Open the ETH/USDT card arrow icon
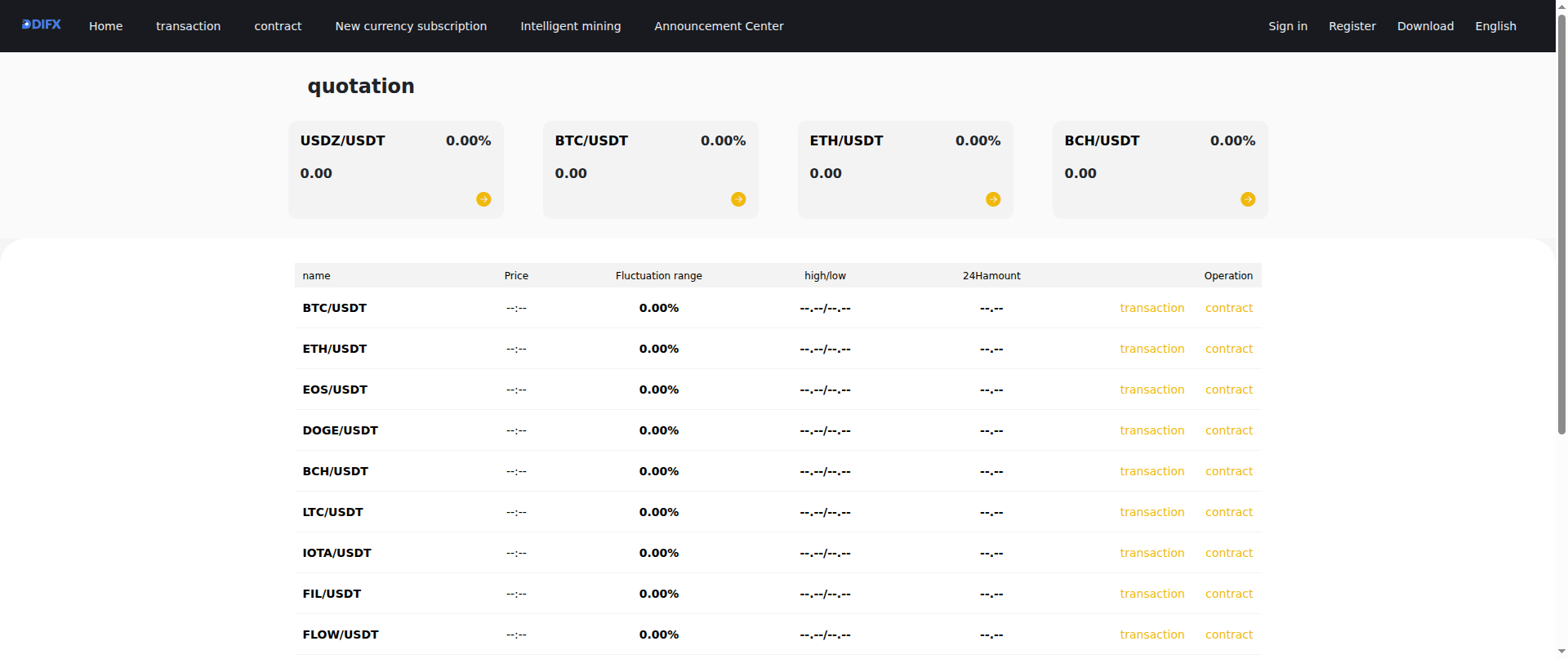 coord(993,199)
